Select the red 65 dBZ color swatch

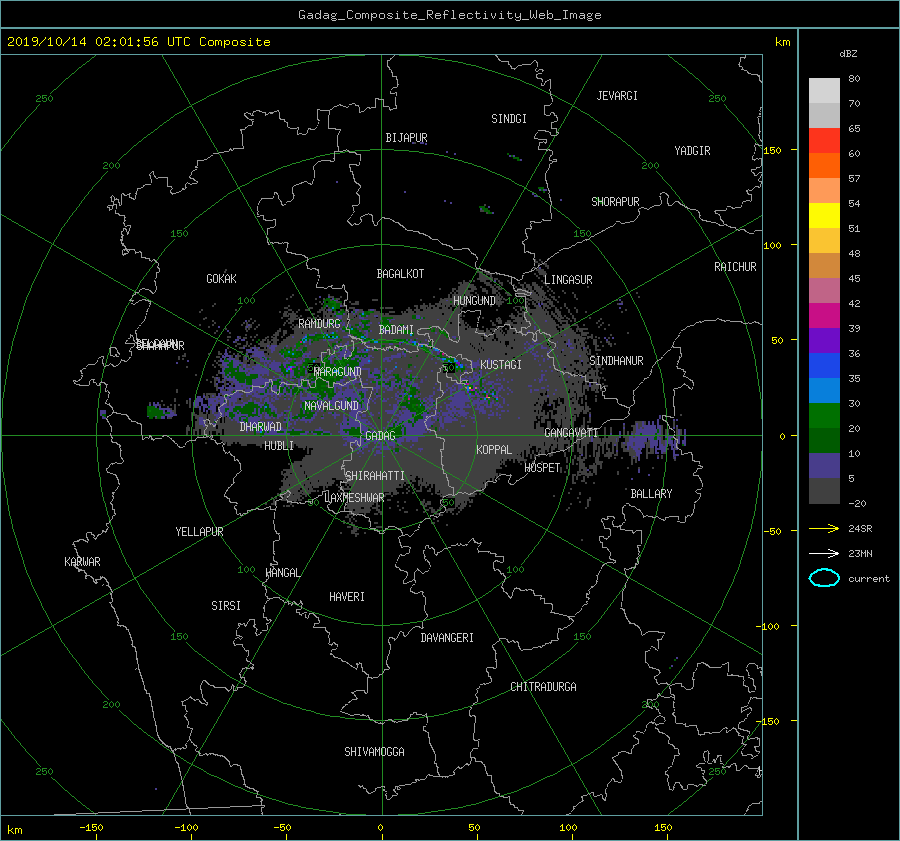(824, 140)
